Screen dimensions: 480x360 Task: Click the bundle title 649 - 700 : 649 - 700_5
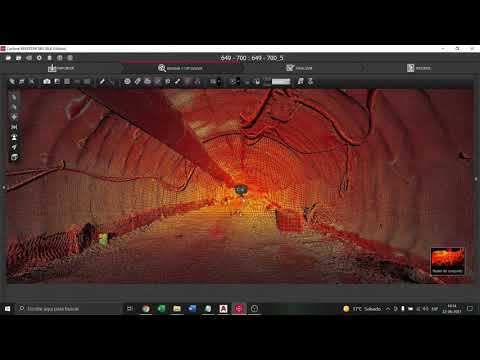252,58
